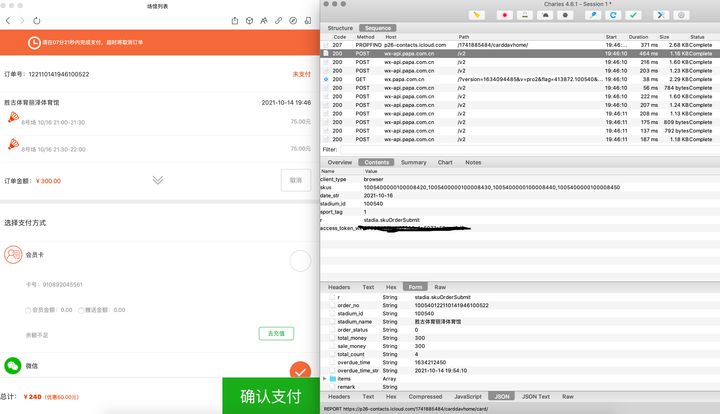Click the skus row in request contents
This screenshot has height=414, width=720.
(520, 187)
